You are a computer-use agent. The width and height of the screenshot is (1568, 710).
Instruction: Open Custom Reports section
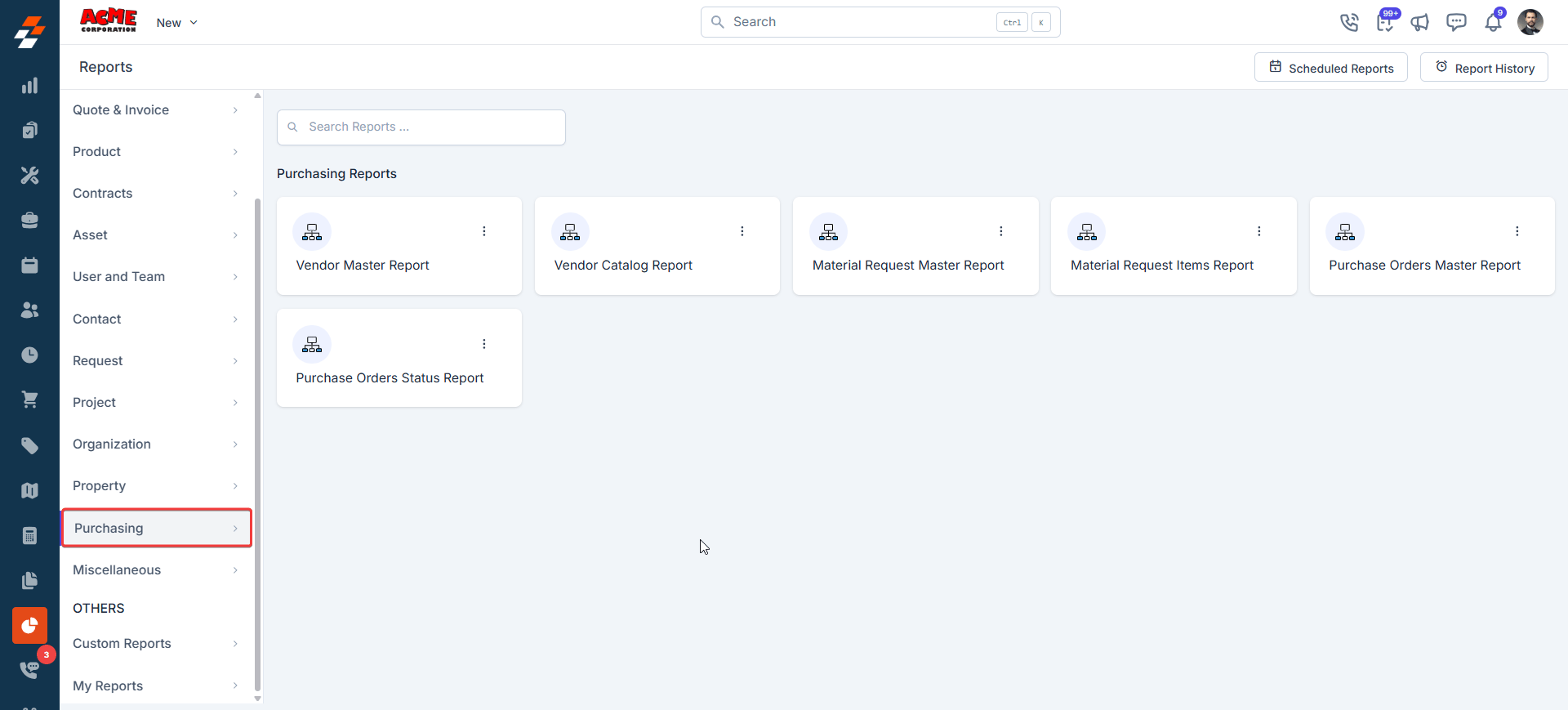click(x=155, y=644)
